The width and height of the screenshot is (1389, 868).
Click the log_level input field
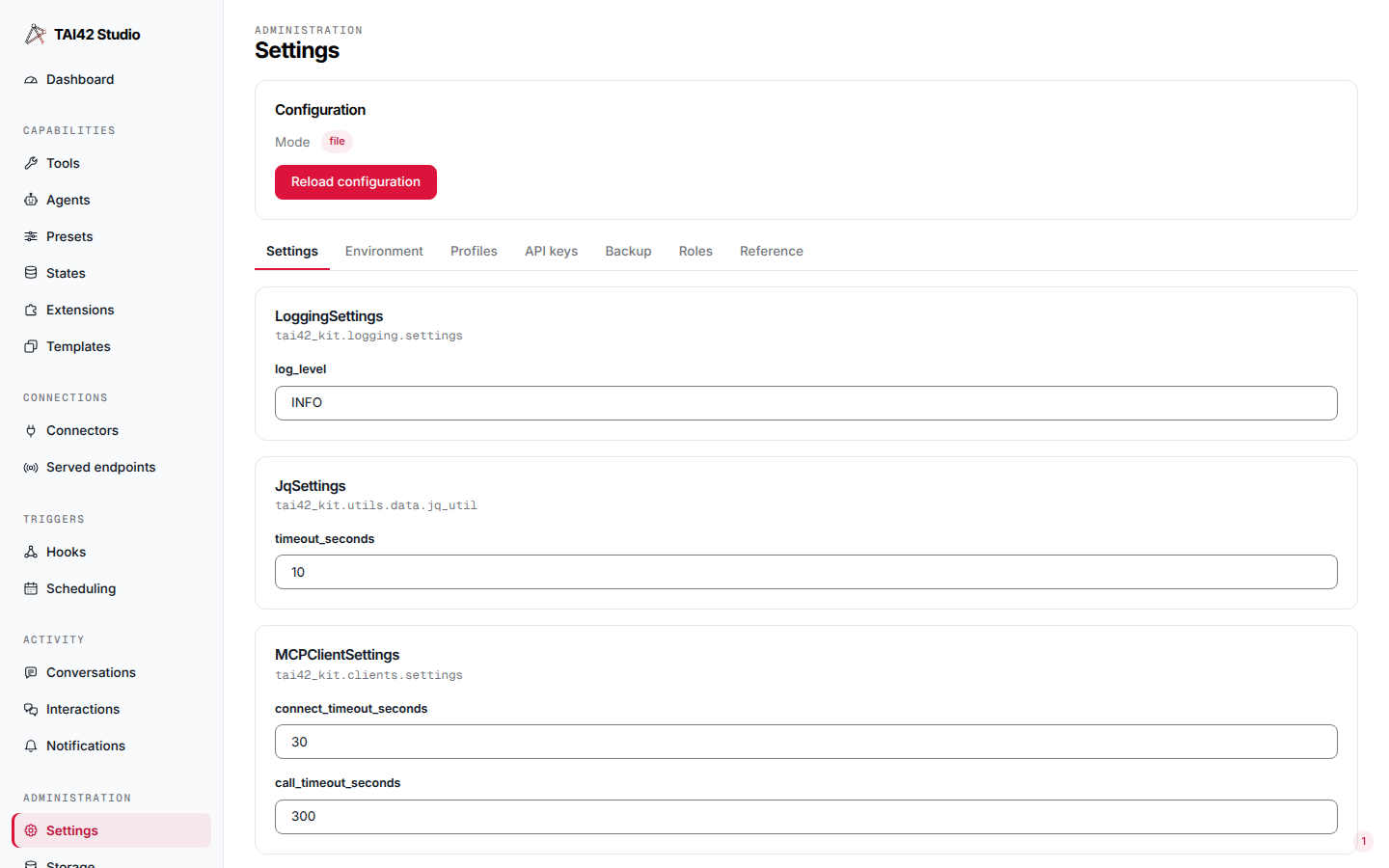(x=806, y=403)
